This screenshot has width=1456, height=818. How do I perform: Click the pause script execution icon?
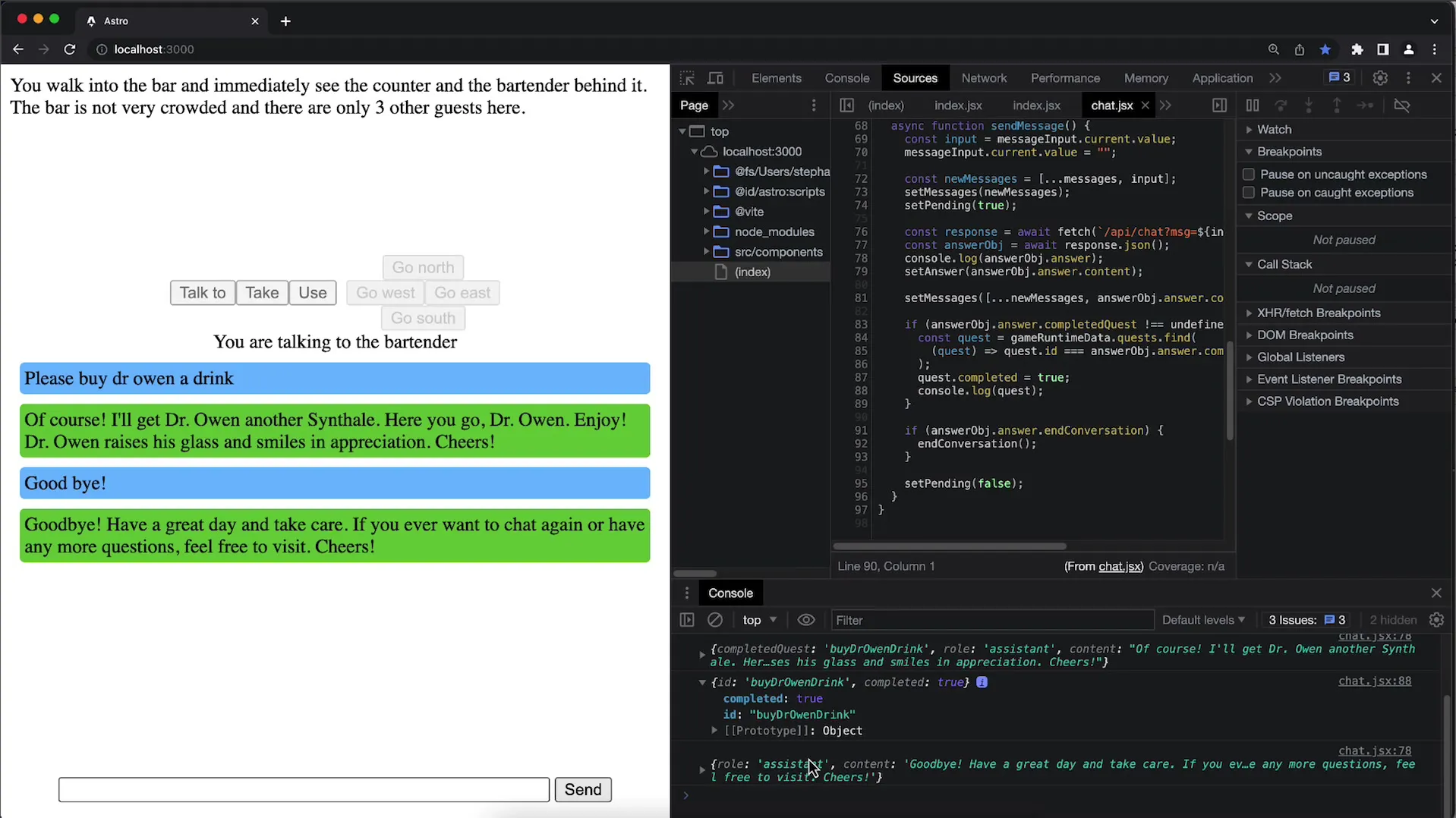click(1253, 105)
